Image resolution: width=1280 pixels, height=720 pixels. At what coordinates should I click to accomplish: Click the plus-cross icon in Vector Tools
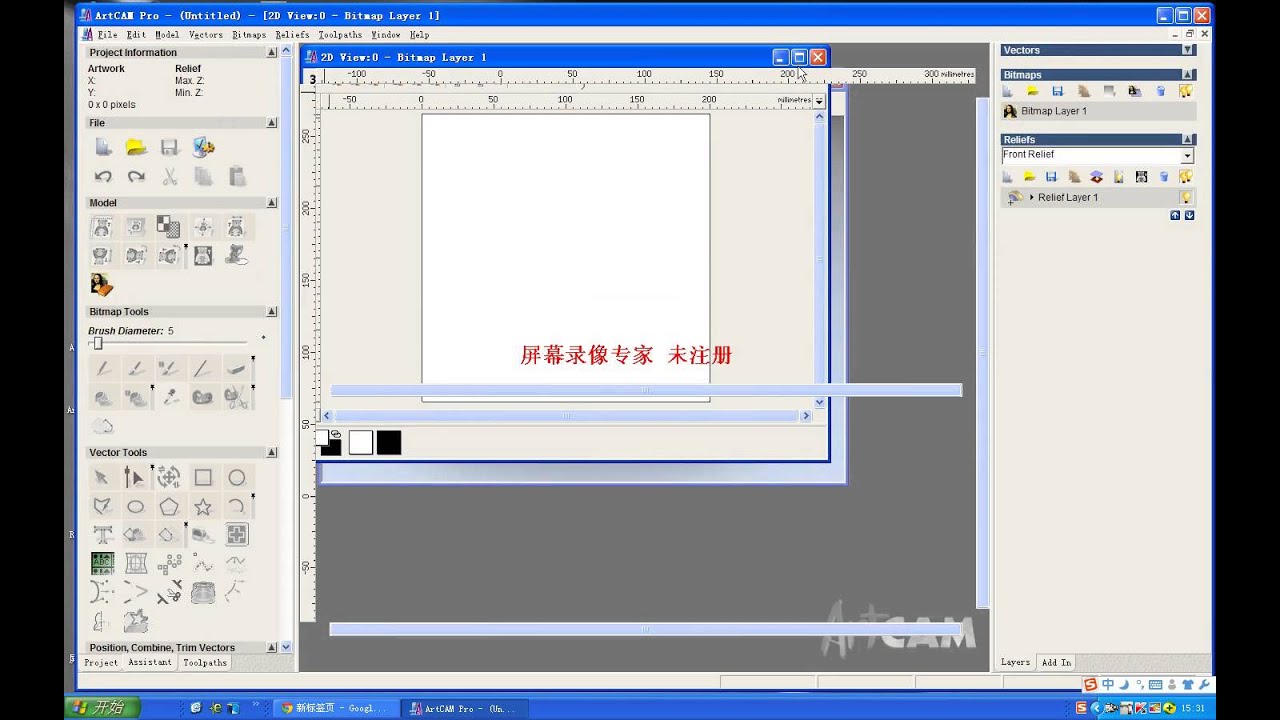[x=236, y=534]
